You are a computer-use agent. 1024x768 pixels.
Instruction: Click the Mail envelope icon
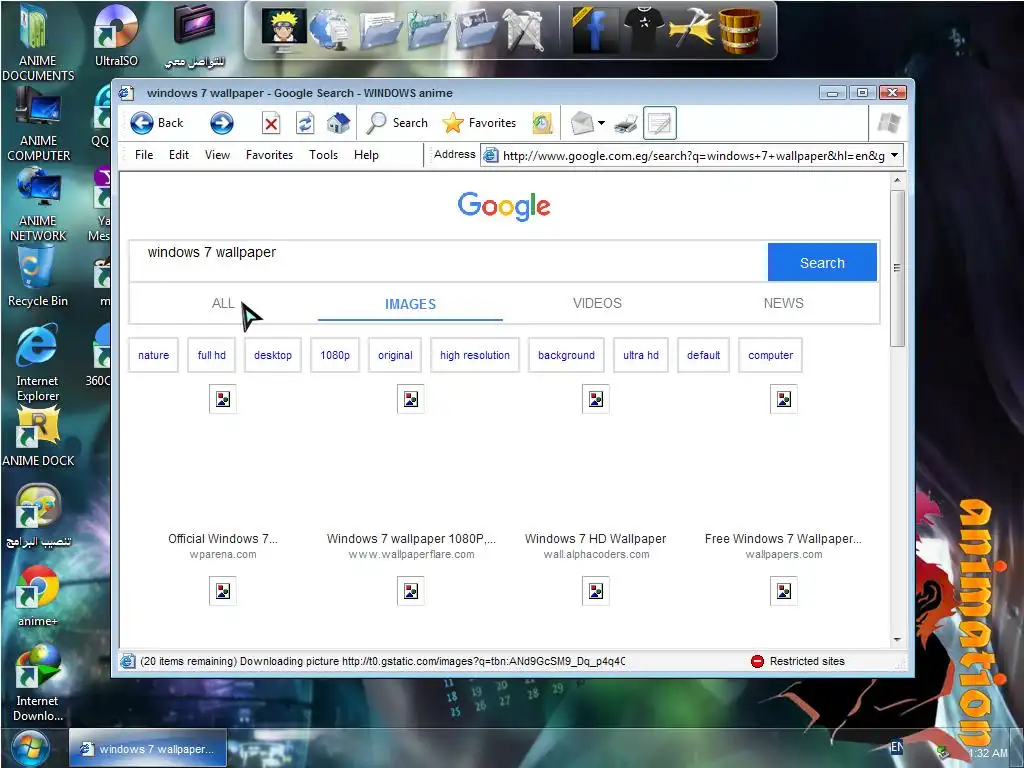(582, 123)
